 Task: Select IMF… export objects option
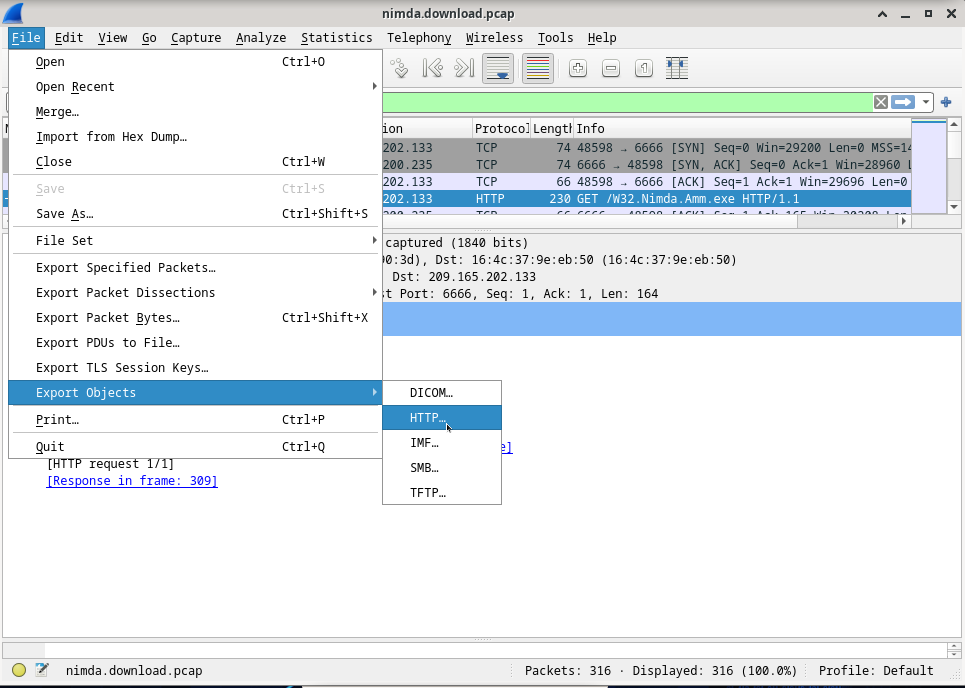[x=442, y=443]
